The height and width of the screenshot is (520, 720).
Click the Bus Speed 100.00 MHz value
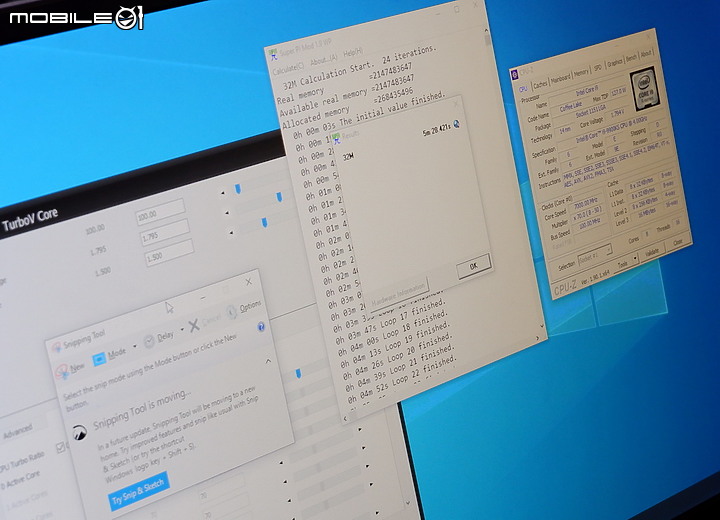click(x=589, y=224)
